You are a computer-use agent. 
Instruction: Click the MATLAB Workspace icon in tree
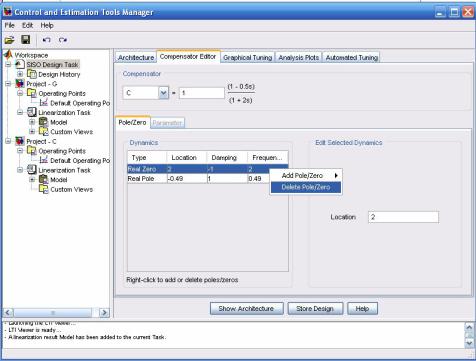coord(8,55)
